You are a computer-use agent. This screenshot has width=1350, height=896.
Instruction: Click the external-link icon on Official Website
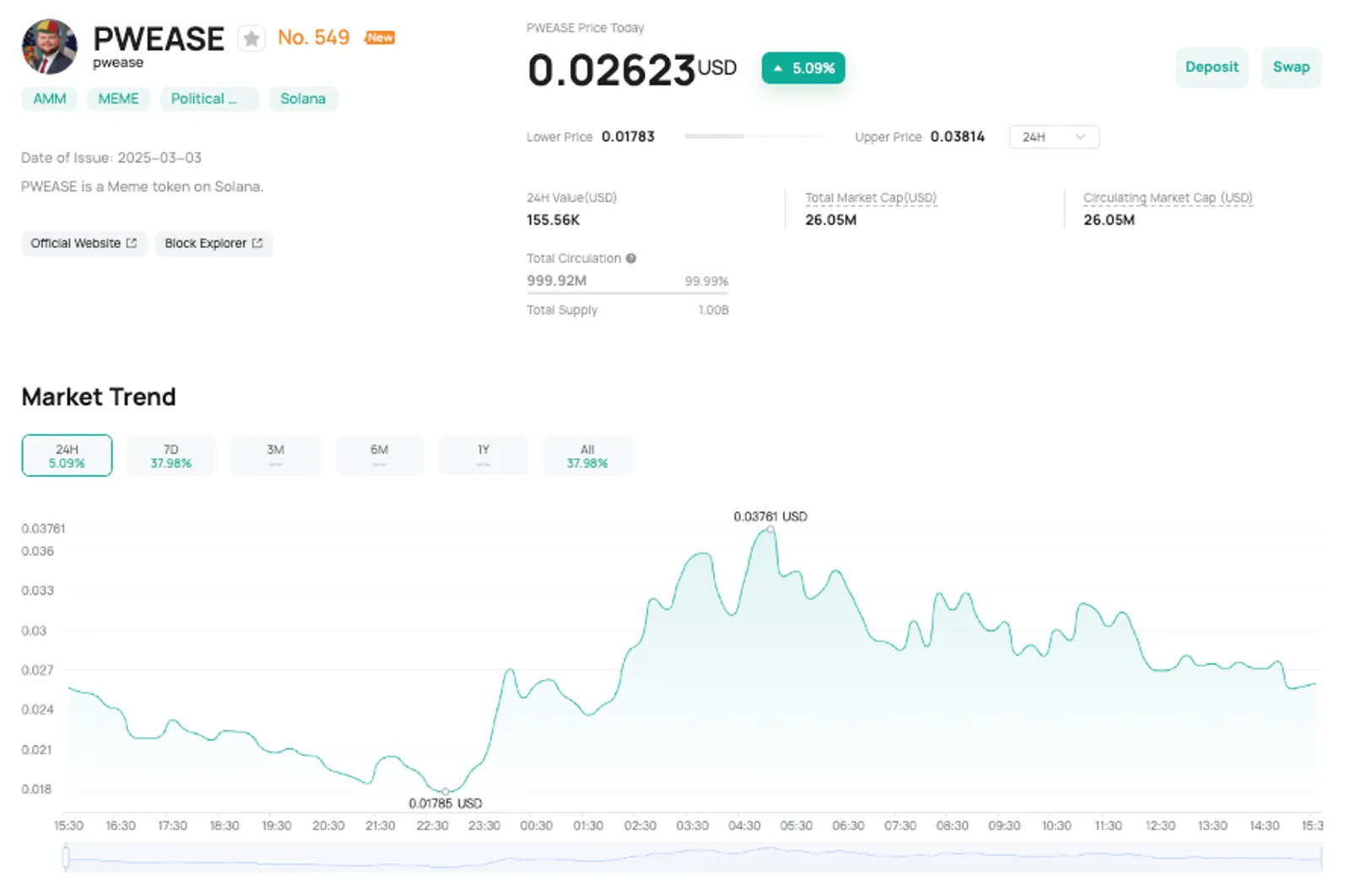point(132,243)
